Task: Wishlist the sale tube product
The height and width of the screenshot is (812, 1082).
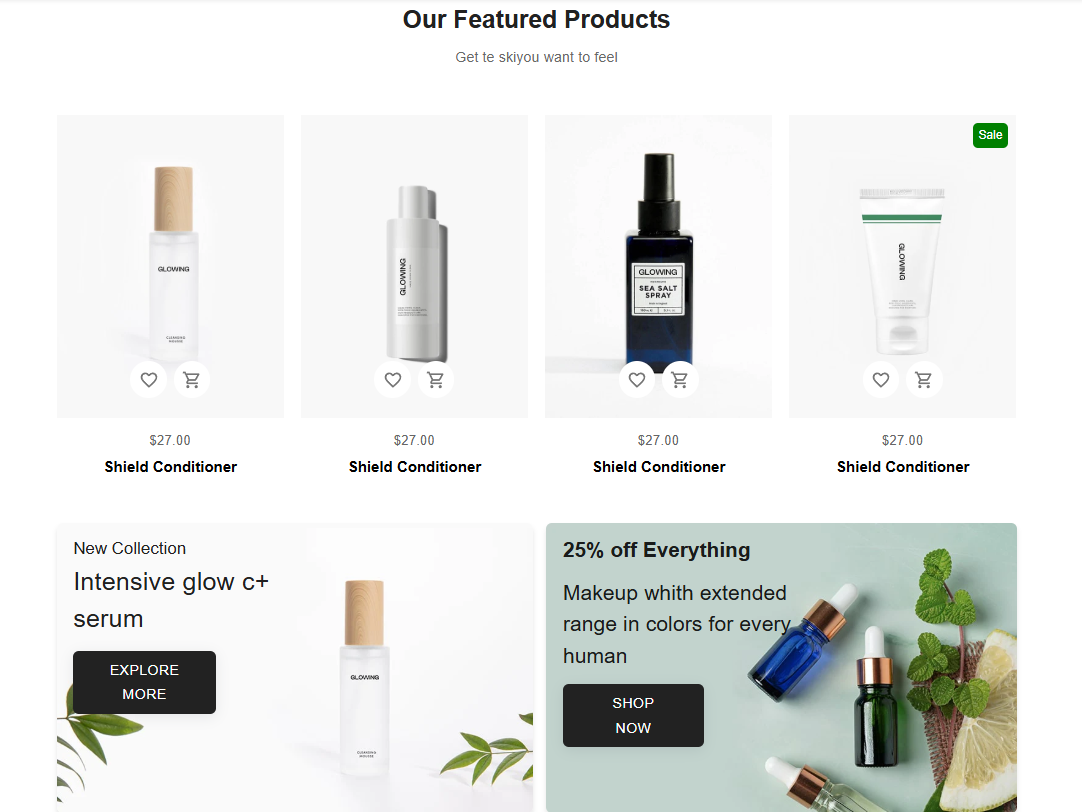Action: pos(881,379)
